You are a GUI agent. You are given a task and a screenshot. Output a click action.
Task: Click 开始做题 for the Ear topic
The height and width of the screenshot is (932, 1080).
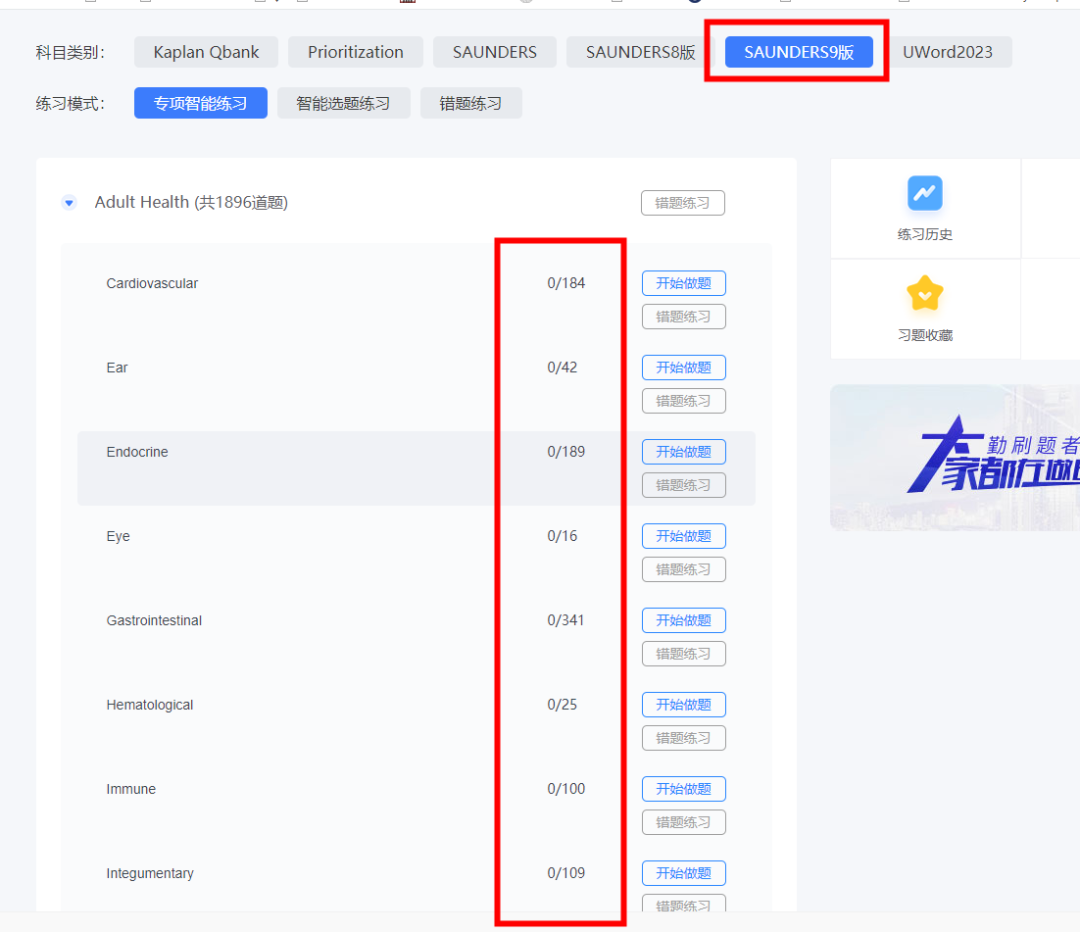(x=683, y=367)
